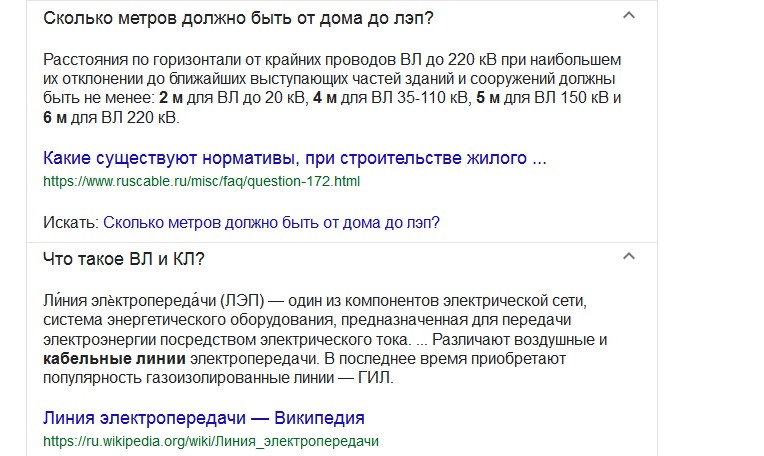Click the ruscable.ru green URL
The width and height of the screenshot is (764, 456).
(201, 182)
